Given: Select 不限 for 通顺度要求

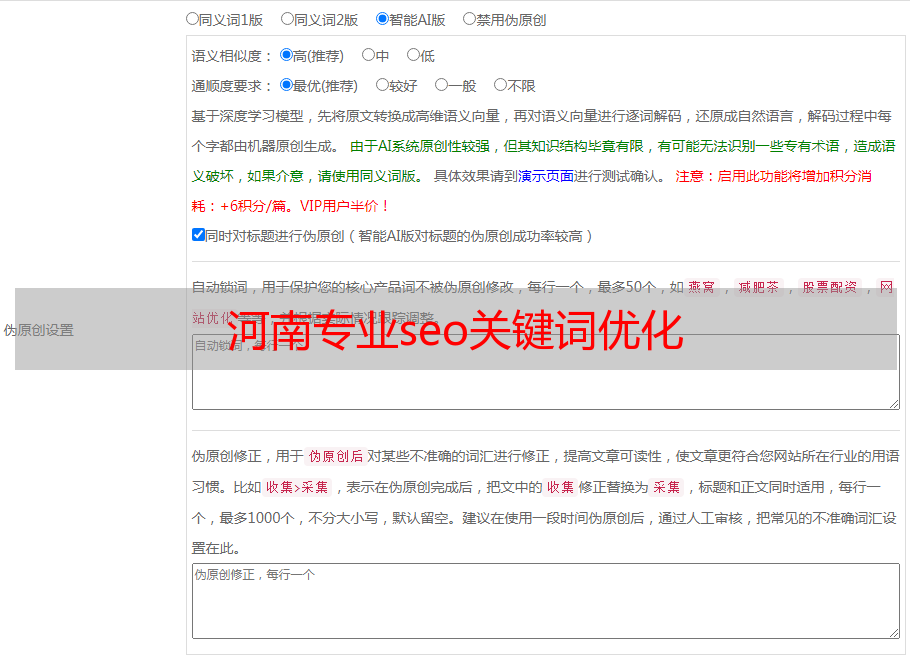Looking at the screenshot, I should [501, 86].
